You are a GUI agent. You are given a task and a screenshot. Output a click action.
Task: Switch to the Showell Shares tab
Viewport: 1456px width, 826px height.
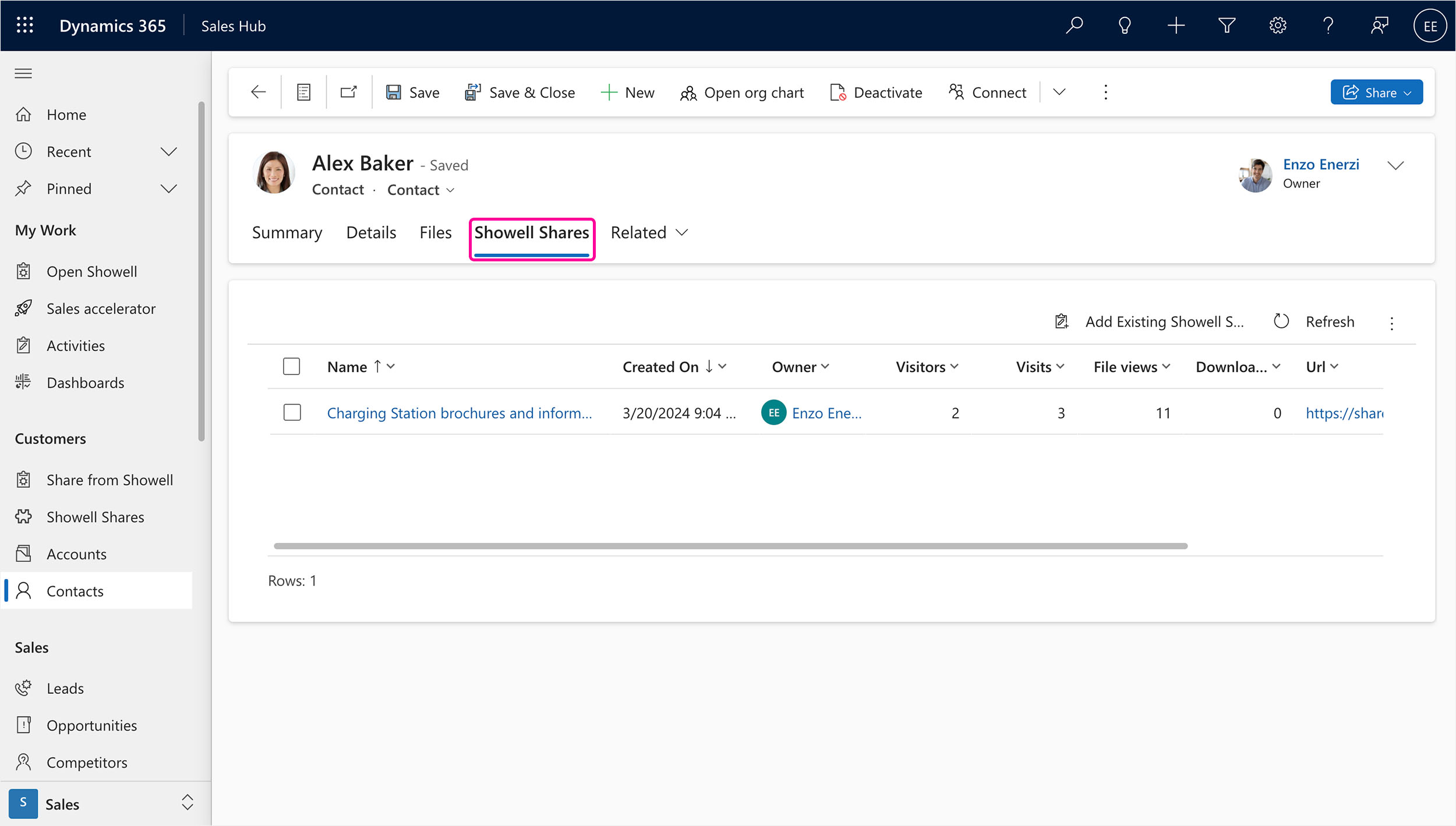(531, 232)
